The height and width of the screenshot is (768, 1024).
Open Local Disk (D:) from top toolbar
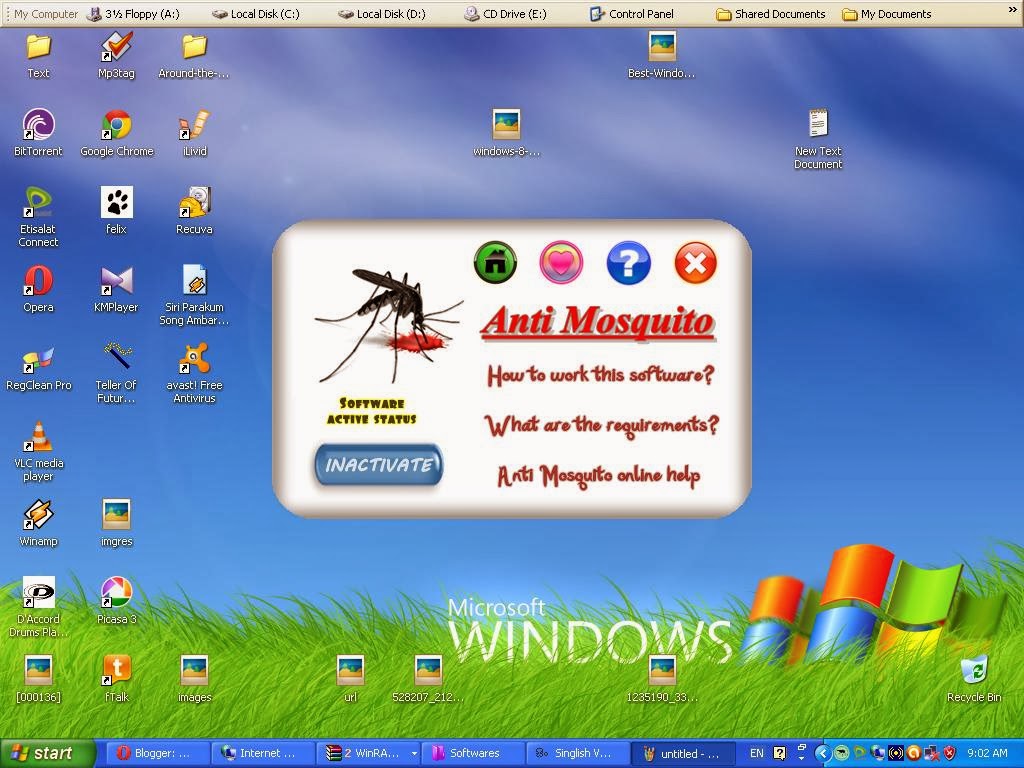[382, 14]
